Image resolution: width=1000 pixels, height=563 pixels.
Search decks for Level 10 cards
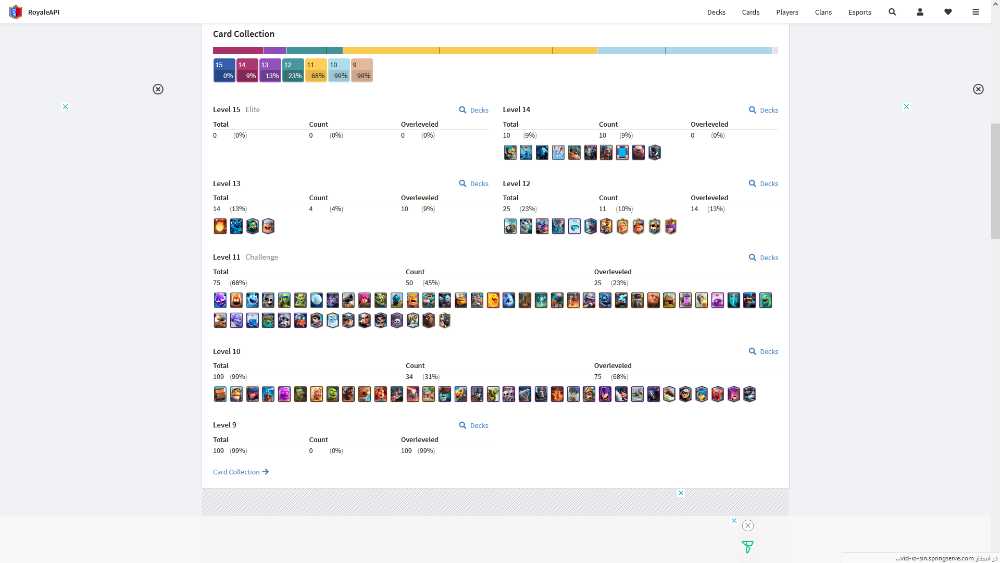click(x=763, y=351)
